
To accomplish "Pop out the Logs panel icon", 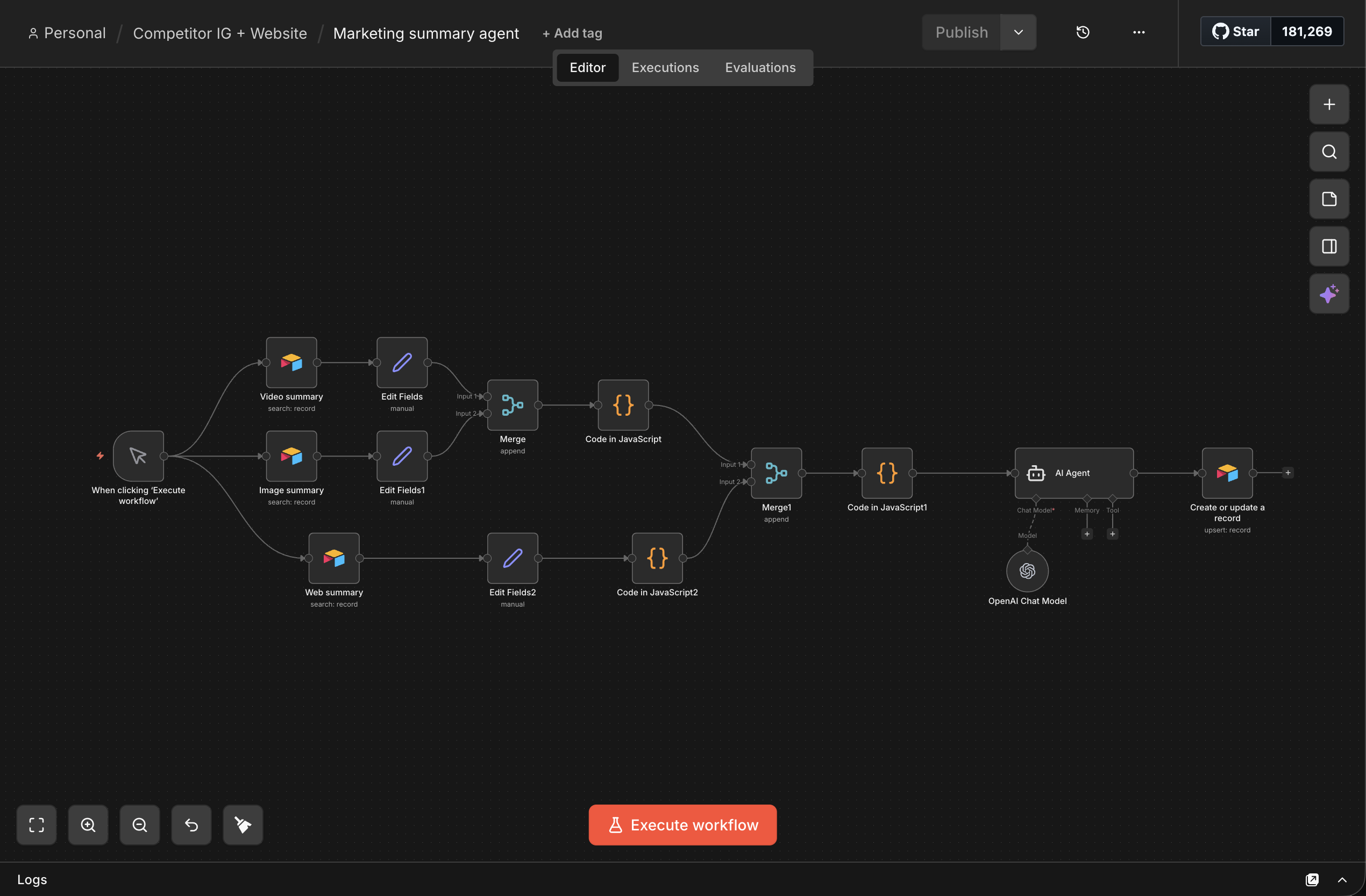I will click(1312, 879).
